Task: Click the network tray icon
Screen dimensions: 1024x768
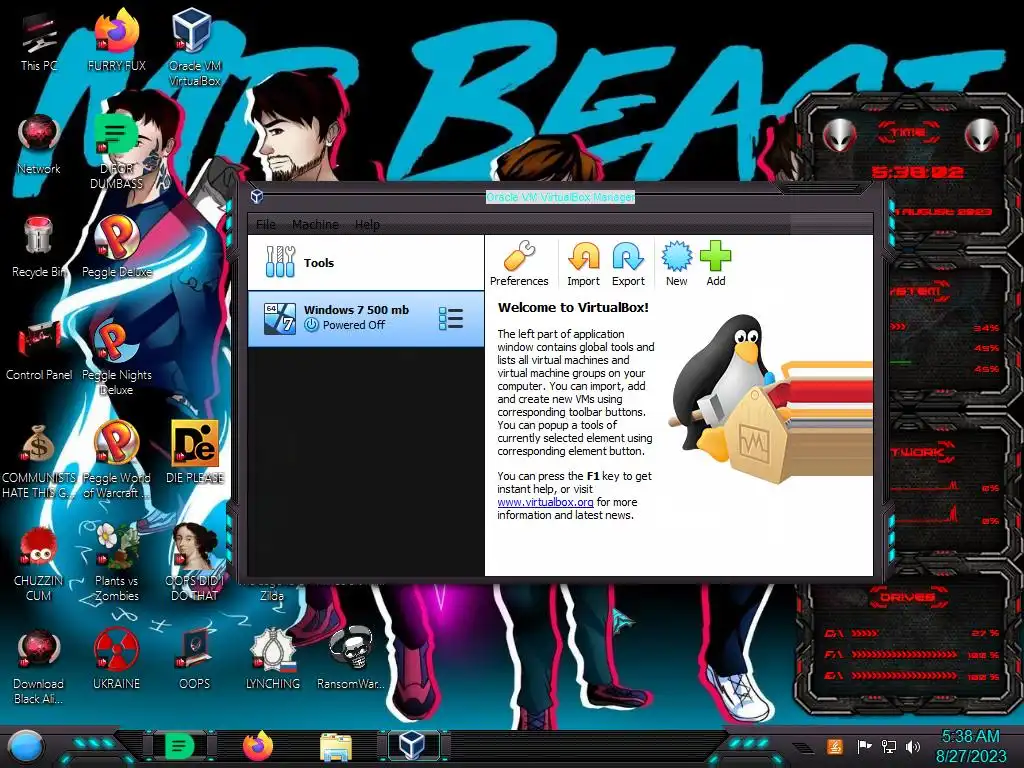Action: click(x=889, y=746)
